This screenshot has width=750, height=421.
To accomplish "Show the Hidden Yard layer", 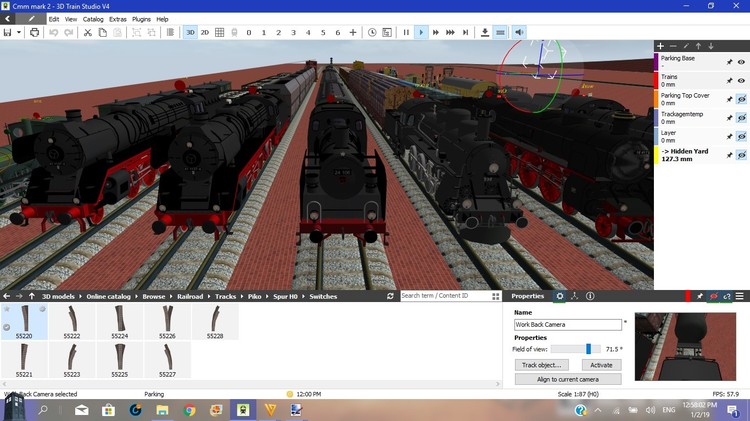I will click(x=741, y=155).
